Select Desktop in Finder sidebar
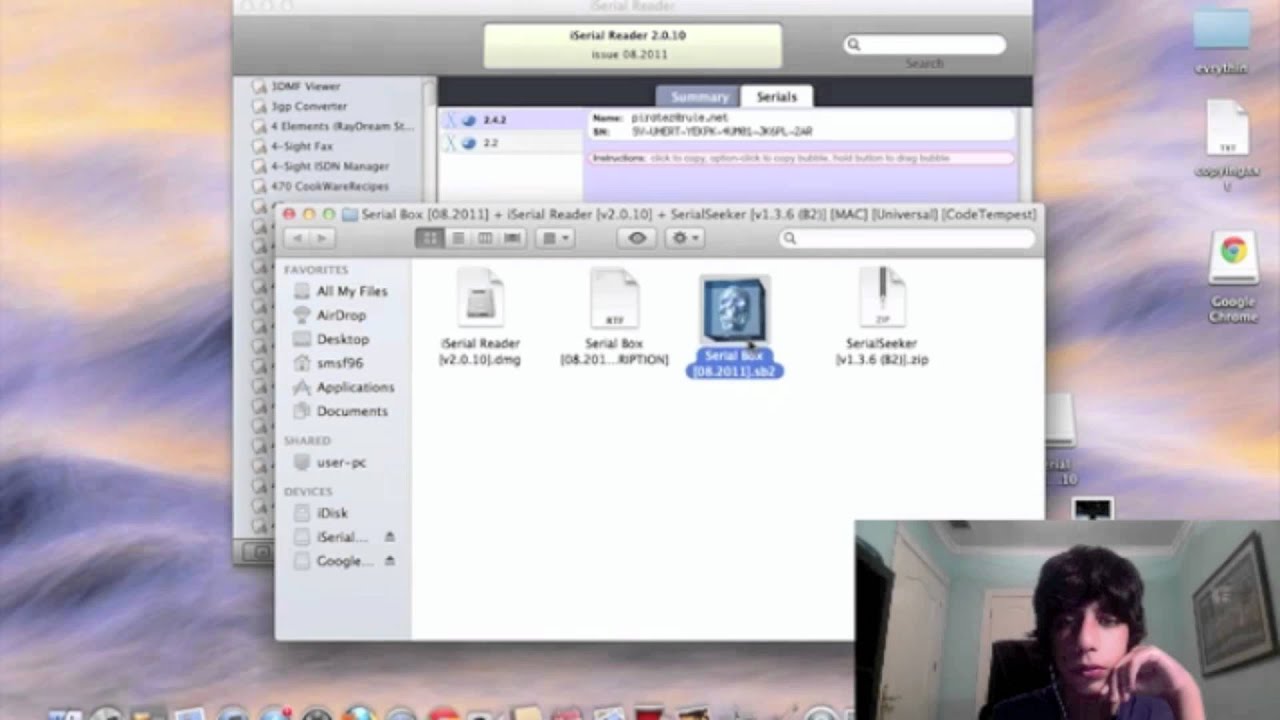Screen dimensions: 1280x720 342,339
